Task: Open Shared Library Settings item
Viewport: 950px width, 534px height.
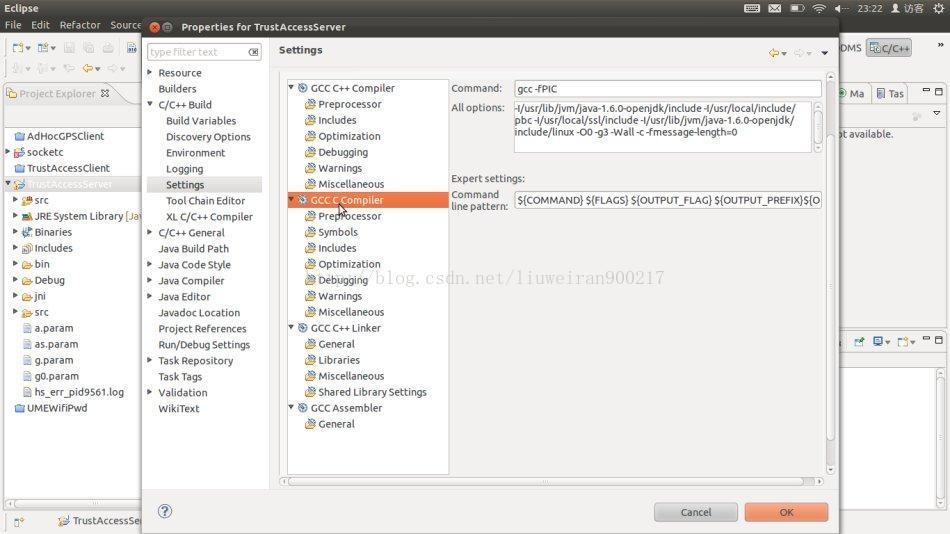Action: [x=372, y=392]
